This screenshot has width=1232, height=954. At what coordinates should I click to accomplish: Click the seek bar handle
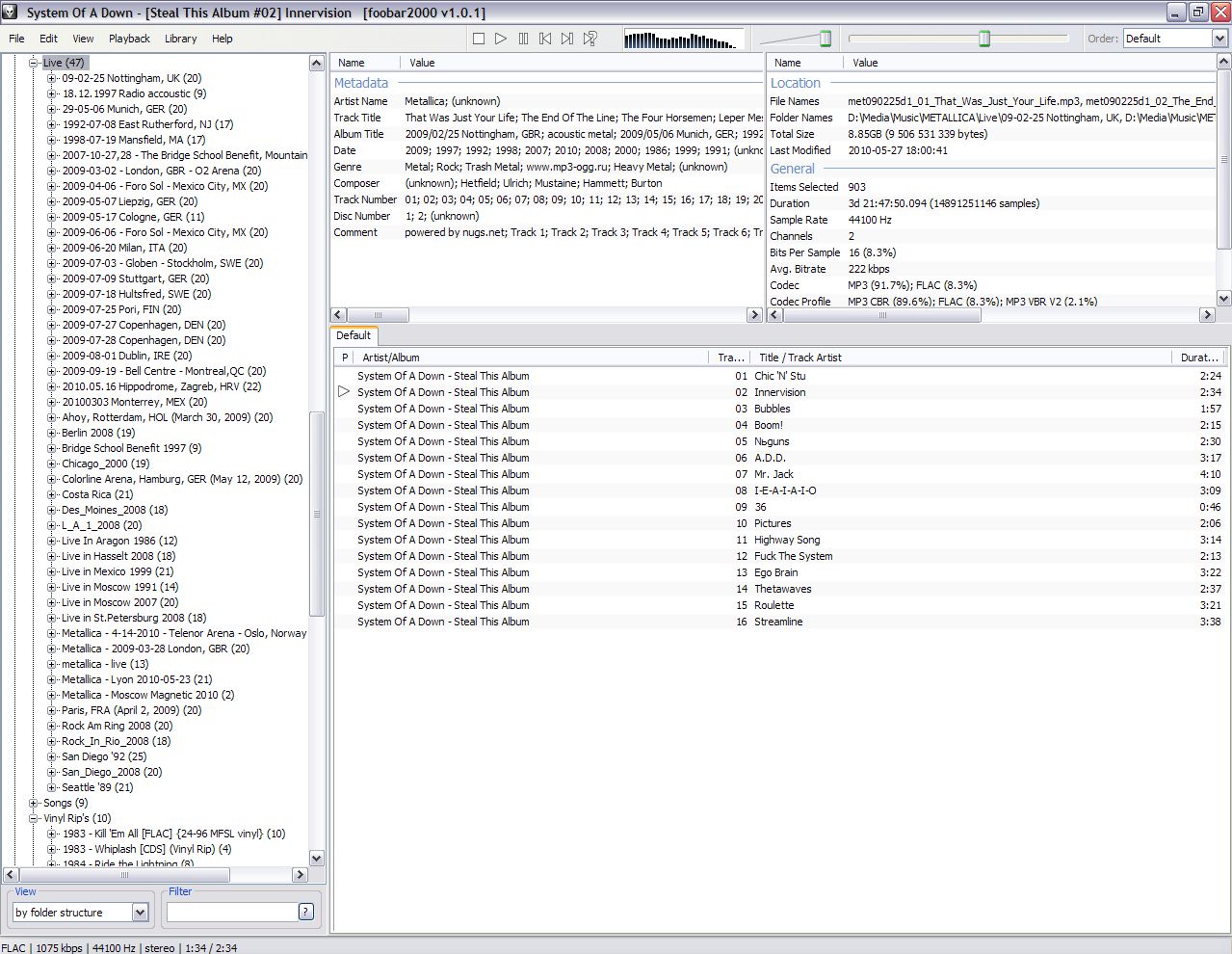tap(984, 39)
